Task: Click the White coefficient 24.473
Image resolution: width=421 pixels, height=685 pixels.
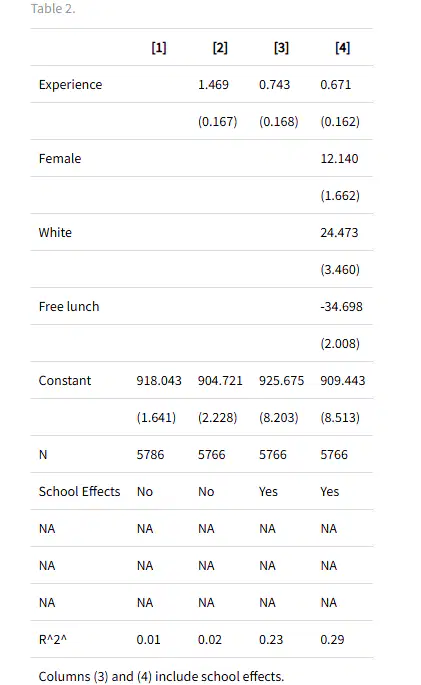Action: [339, 232]
